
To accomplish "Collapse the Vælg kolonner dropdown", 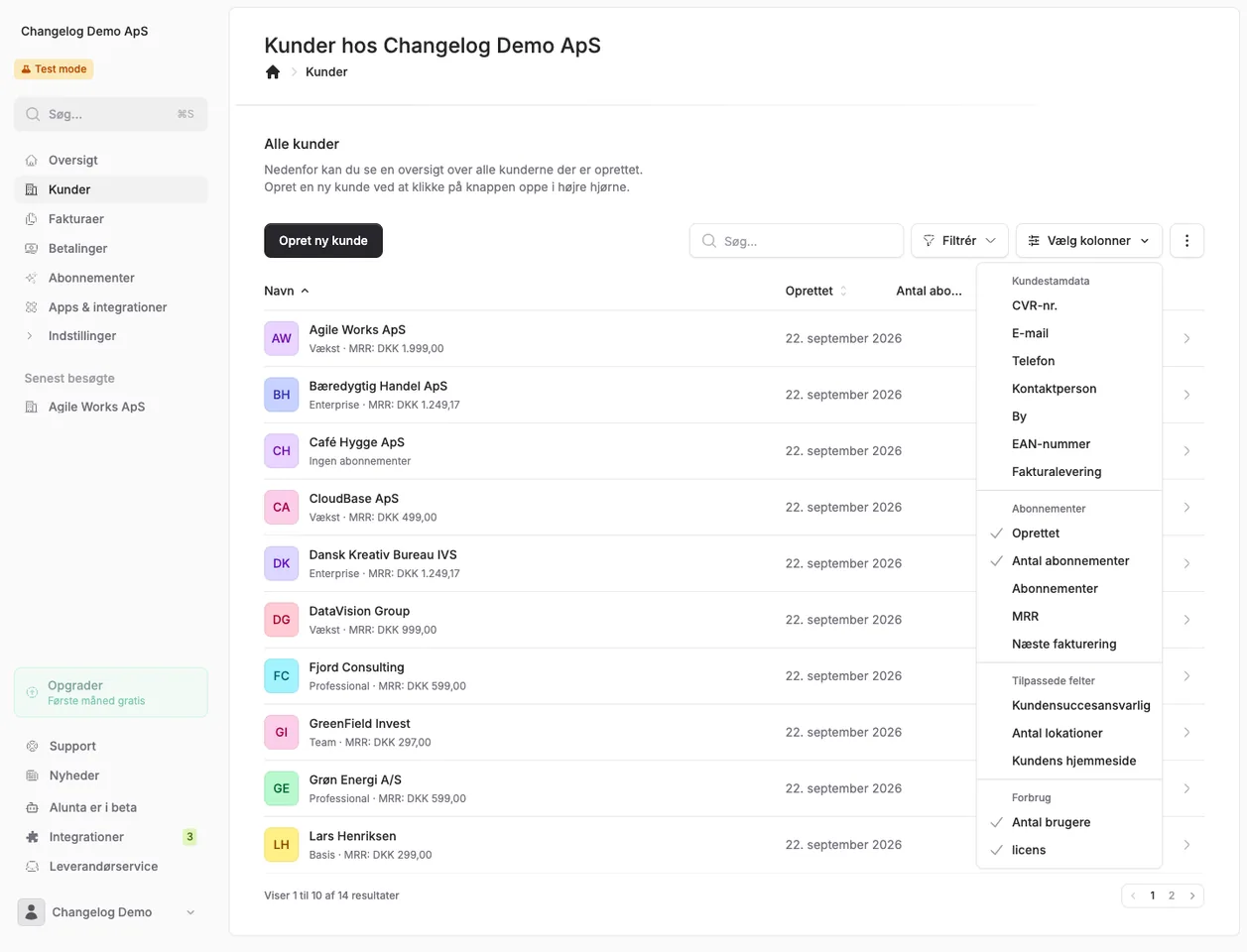I will pos(1088,240).
